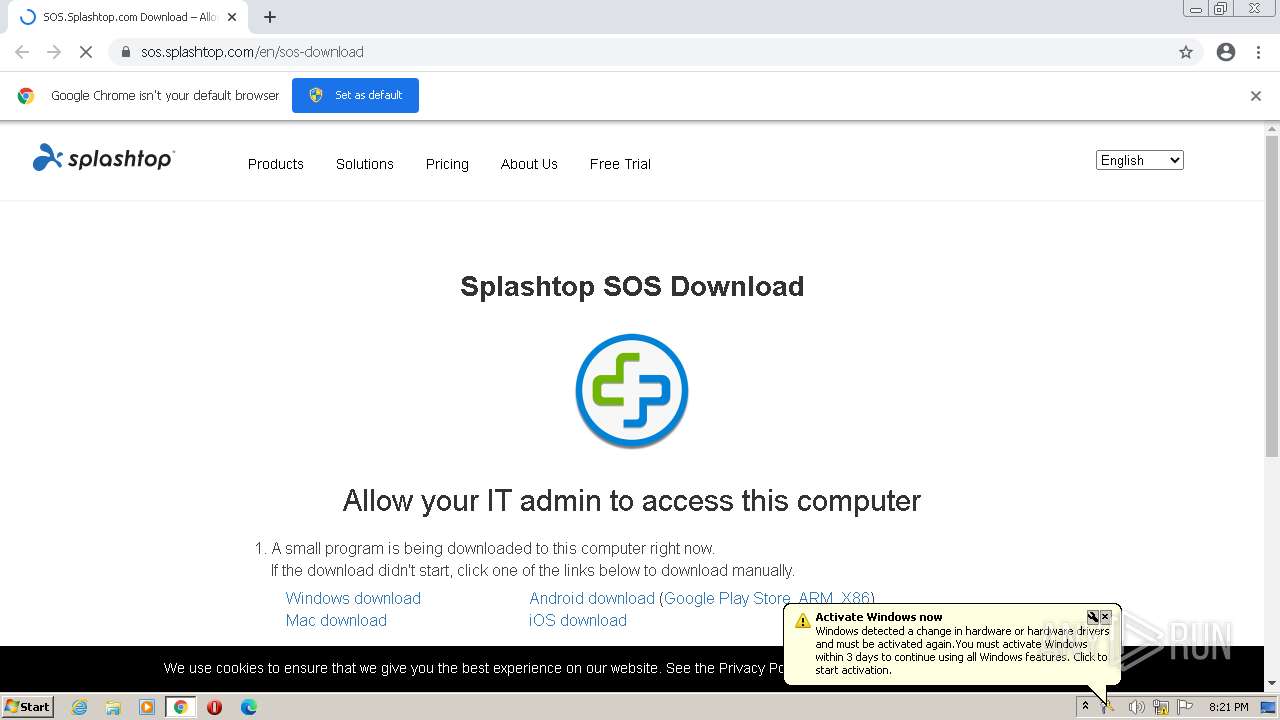Click the scrollbar down arrow
Screen dimensions: 1280x720
click(1272, 684)
